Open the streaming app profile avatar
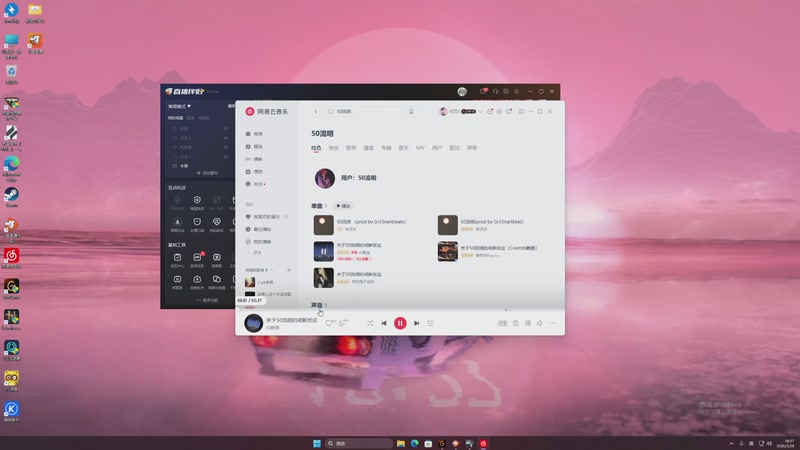The image size is (800, 450). (x=462, y=91)
